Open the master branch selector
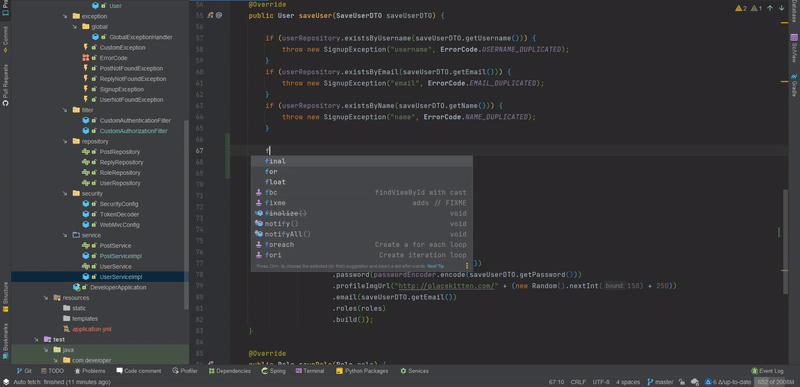800x387 pixels. click(660, 382)
